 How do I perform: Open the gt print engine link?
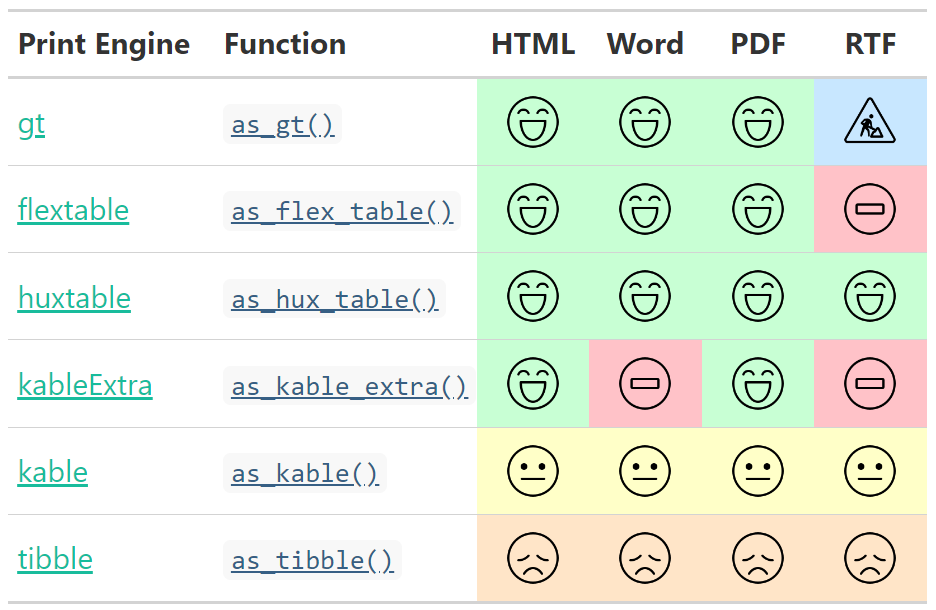pyautogui.click(x=31, y=124)
